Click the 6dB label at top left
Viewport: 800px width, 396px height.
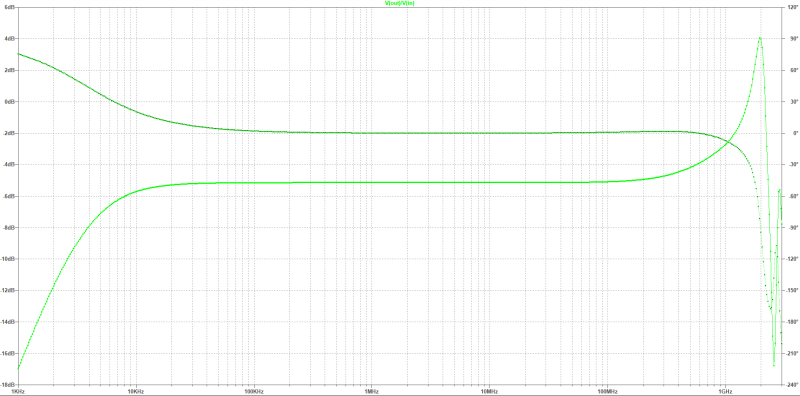pyautogui.click(x=9, y=8)
